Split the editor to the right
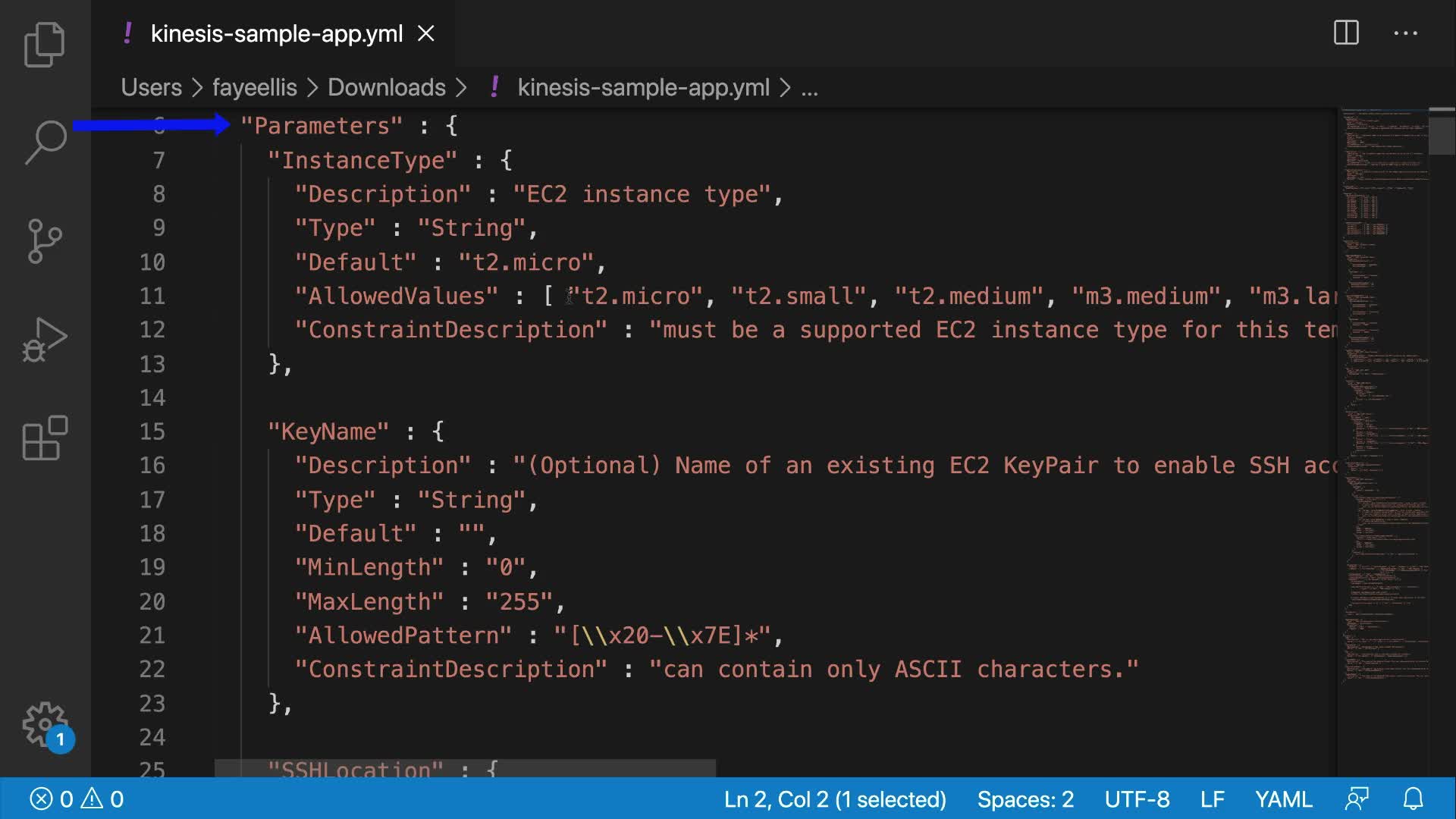1456x819 pixels. (1346, 33)
